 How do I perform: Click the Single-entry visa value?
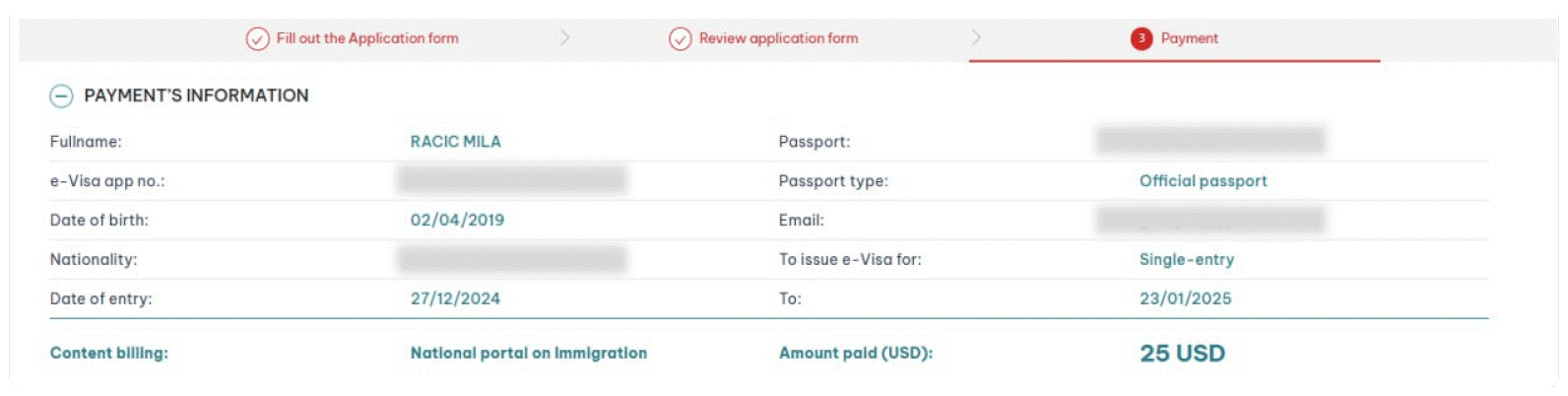(1186, 260)
